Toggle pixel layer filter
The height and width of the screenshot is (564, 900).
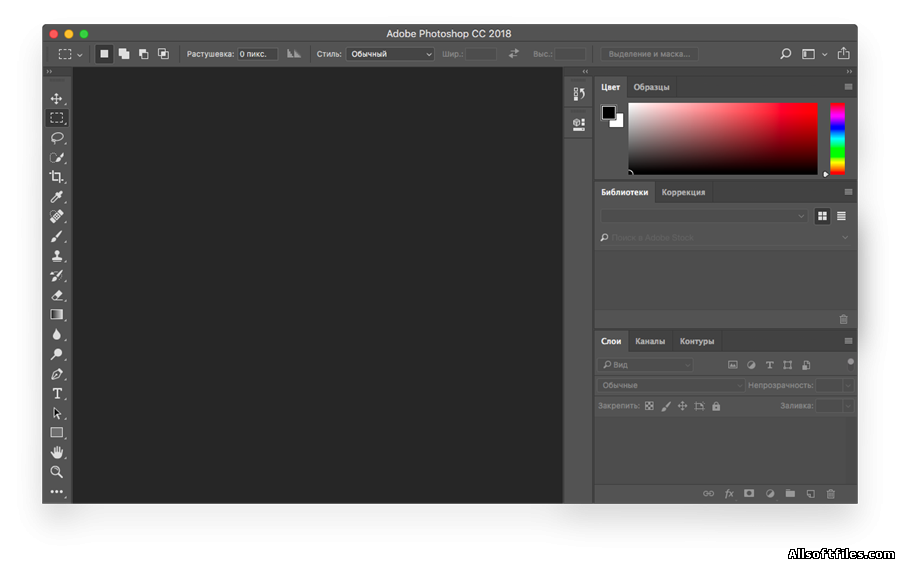click(732, 365)
